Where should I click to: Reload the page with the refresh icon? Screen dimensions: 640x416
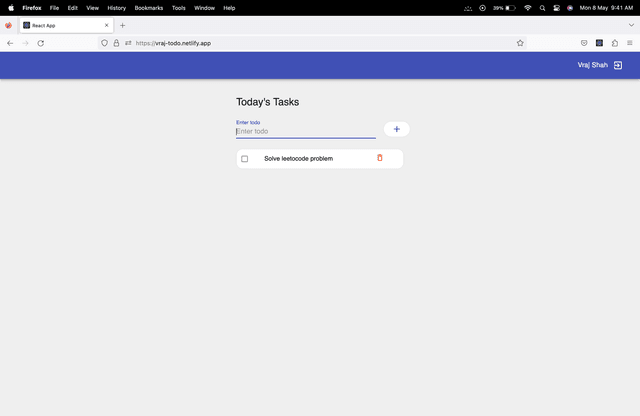point(41,43)
